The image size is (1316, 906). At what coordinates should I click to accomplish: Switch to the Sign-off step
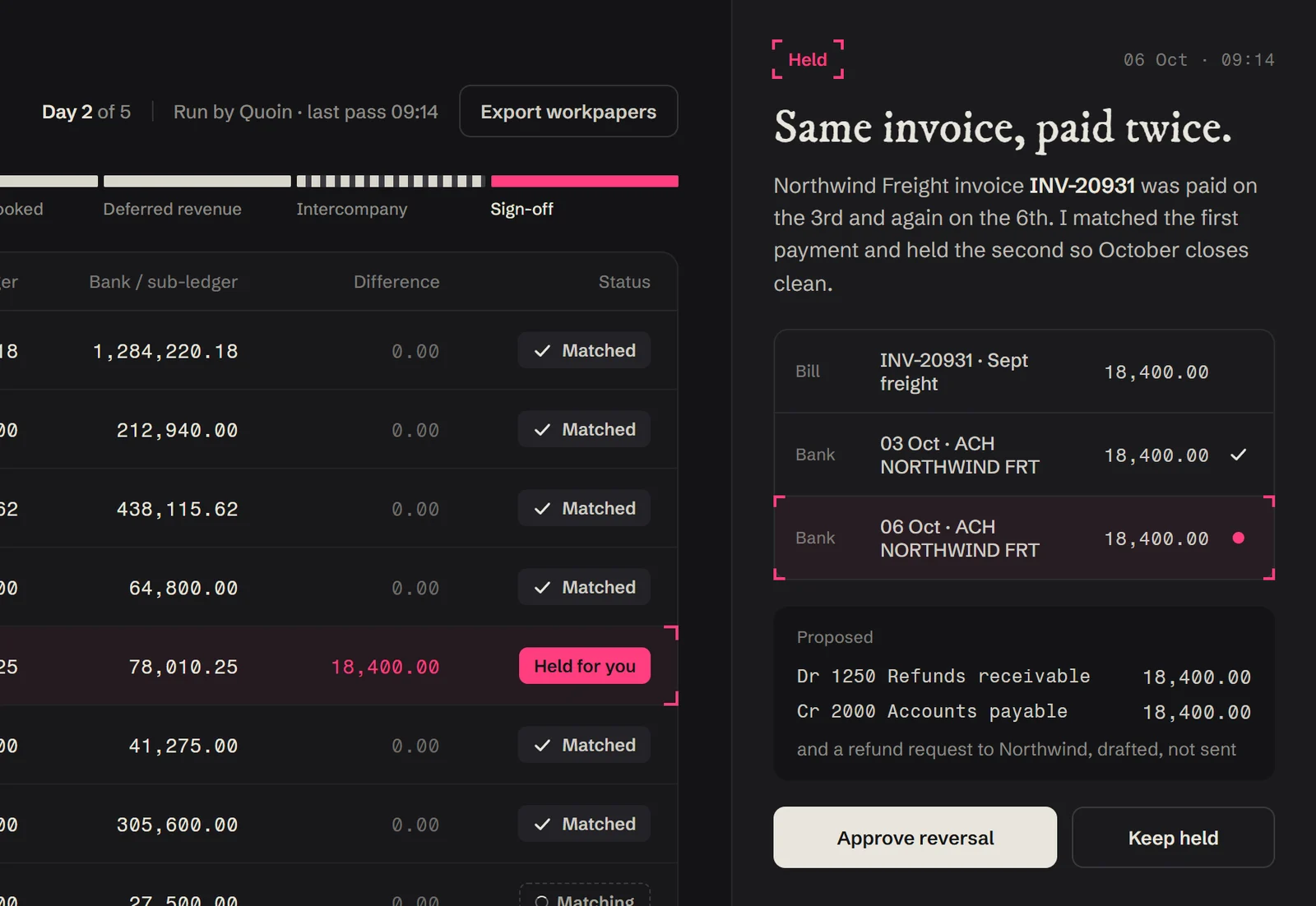(x=521, y=209)
